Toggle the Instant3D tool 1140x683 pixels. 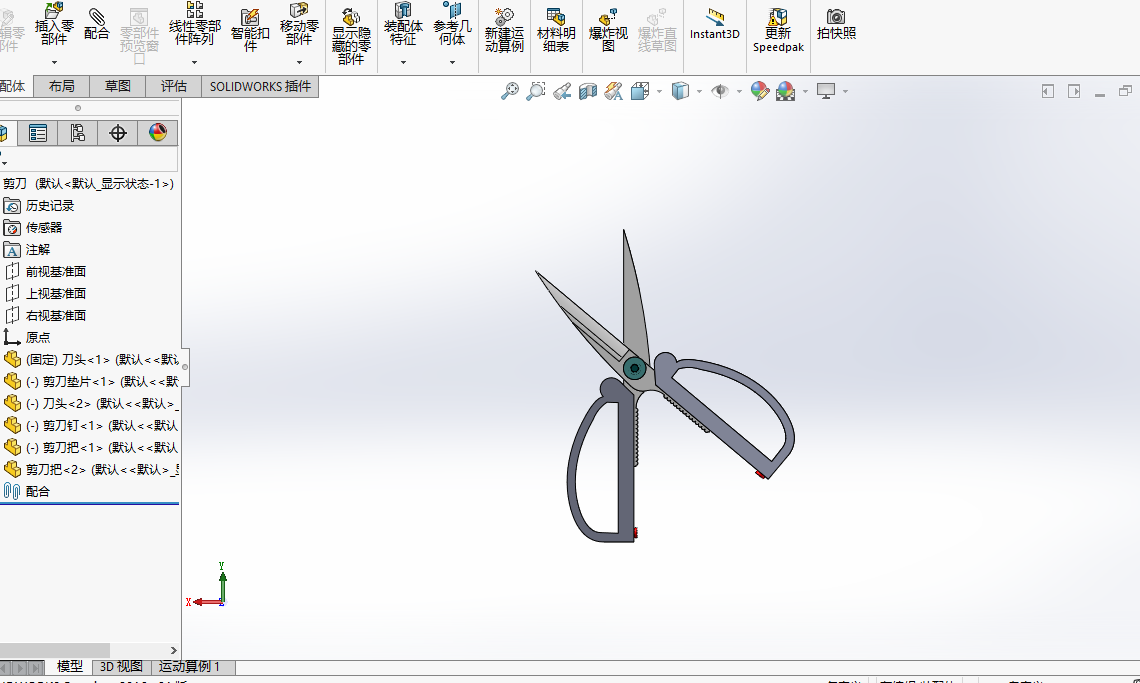[x=715, y=24]
